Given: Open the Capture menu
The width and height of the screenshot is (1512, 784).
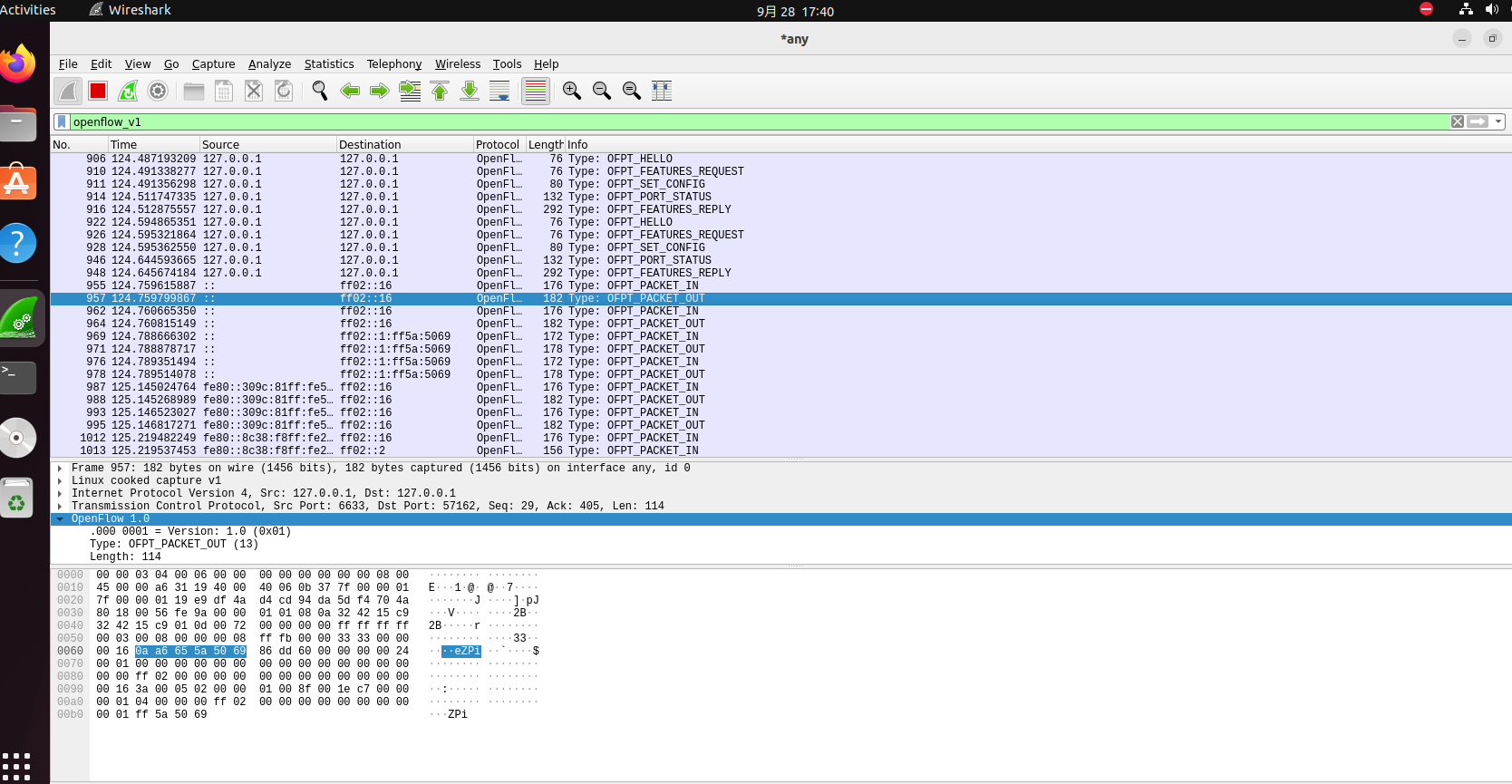Looking at the screenshot, I should pyautogui.click(x=213, y=64).
